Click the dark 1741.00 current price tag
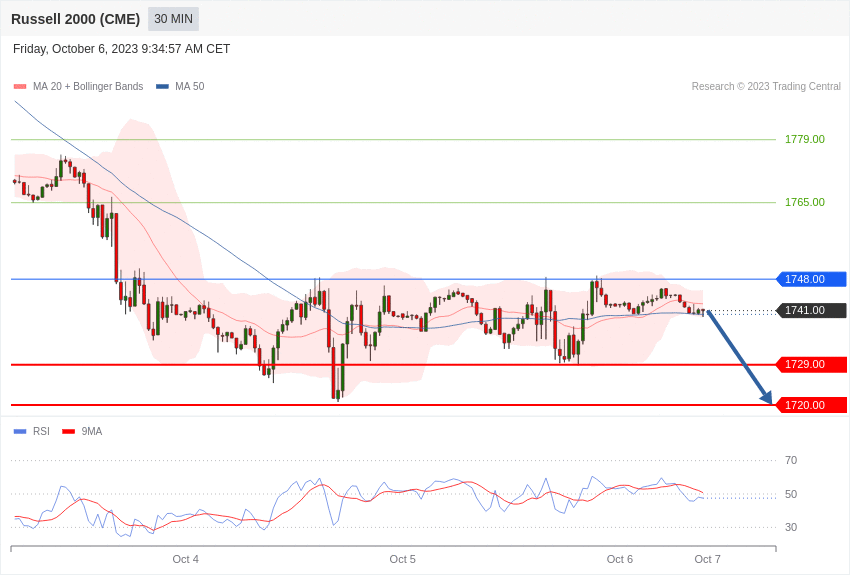 pyautogui.click(x=812, y=310)
